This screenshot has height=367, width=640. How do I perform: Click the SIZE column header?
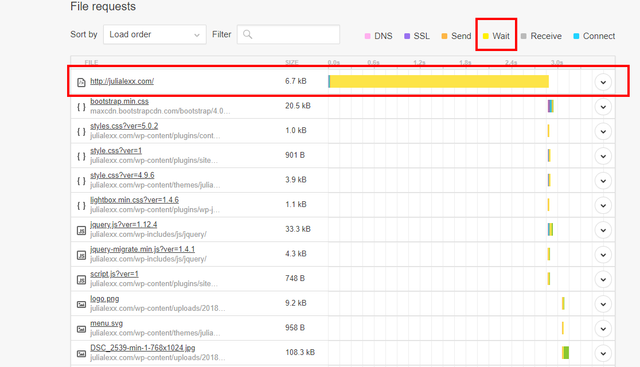point(292,62)
